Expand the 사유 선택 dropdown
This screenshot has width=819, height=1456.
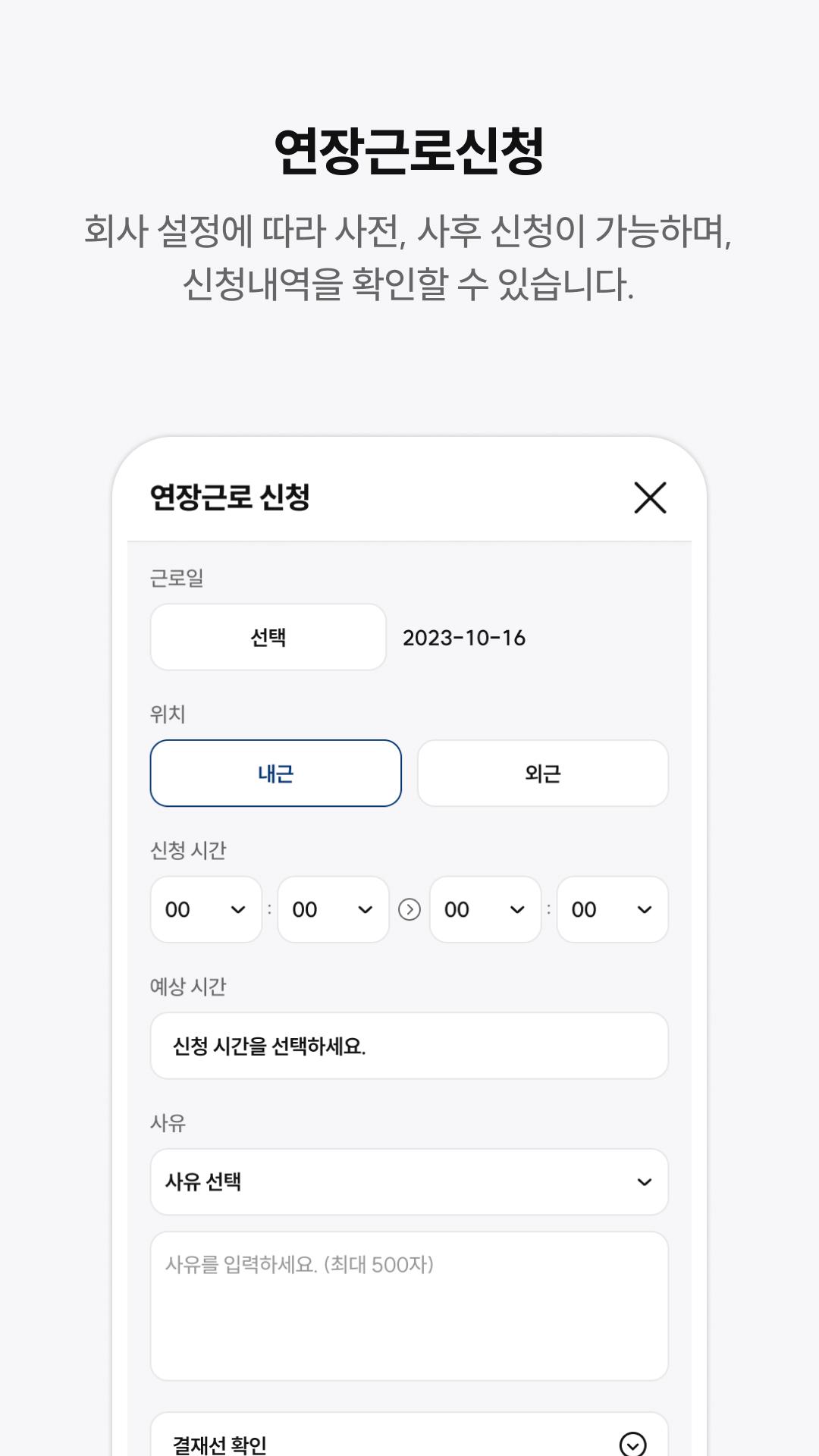(409, 1181)
